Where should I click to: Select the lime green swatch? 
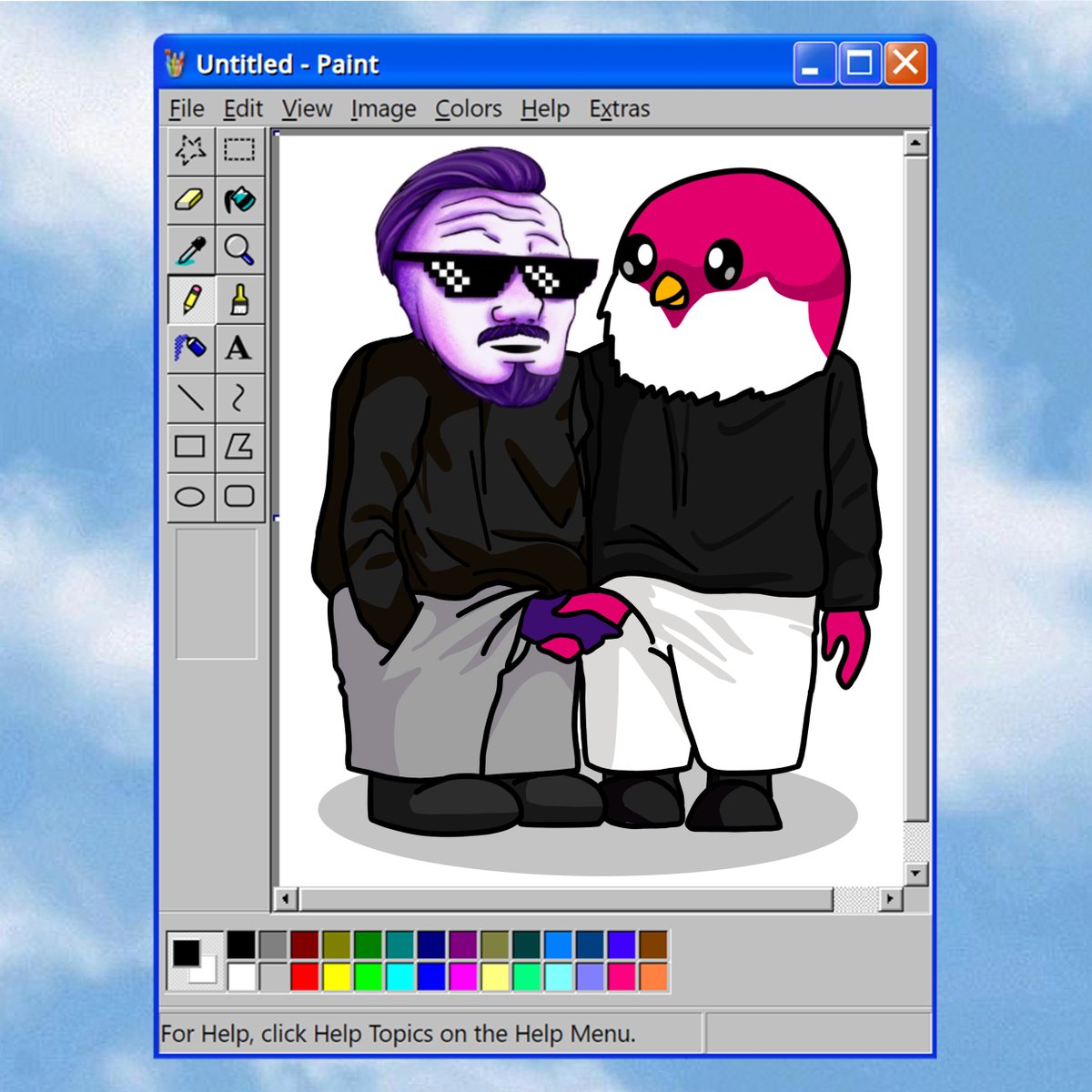click(369, 976)
